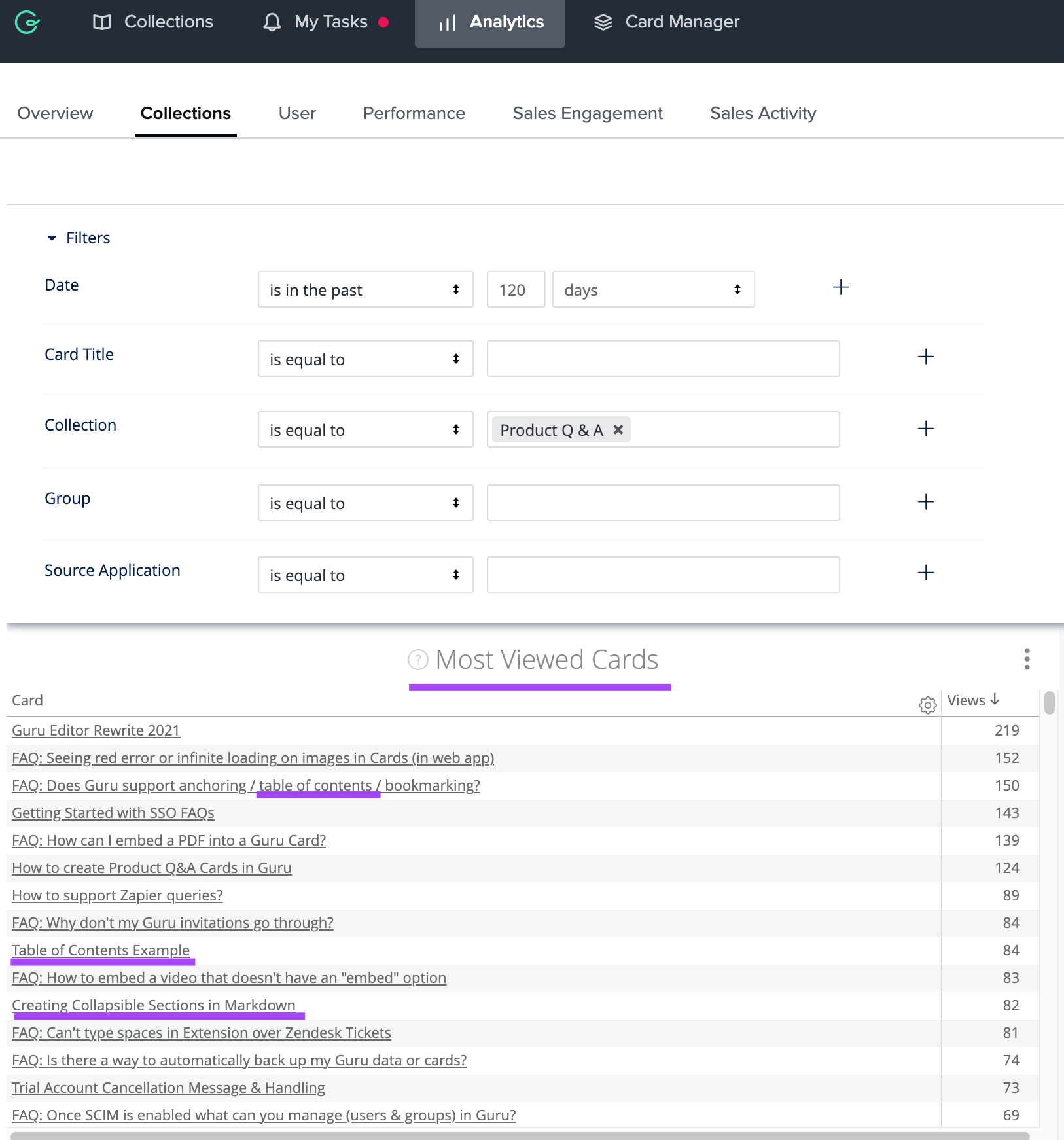The height and width of the screenshot is (1140, 1064).
Task: Go to Card Manager in top navigation
Action: pos(666,22)
